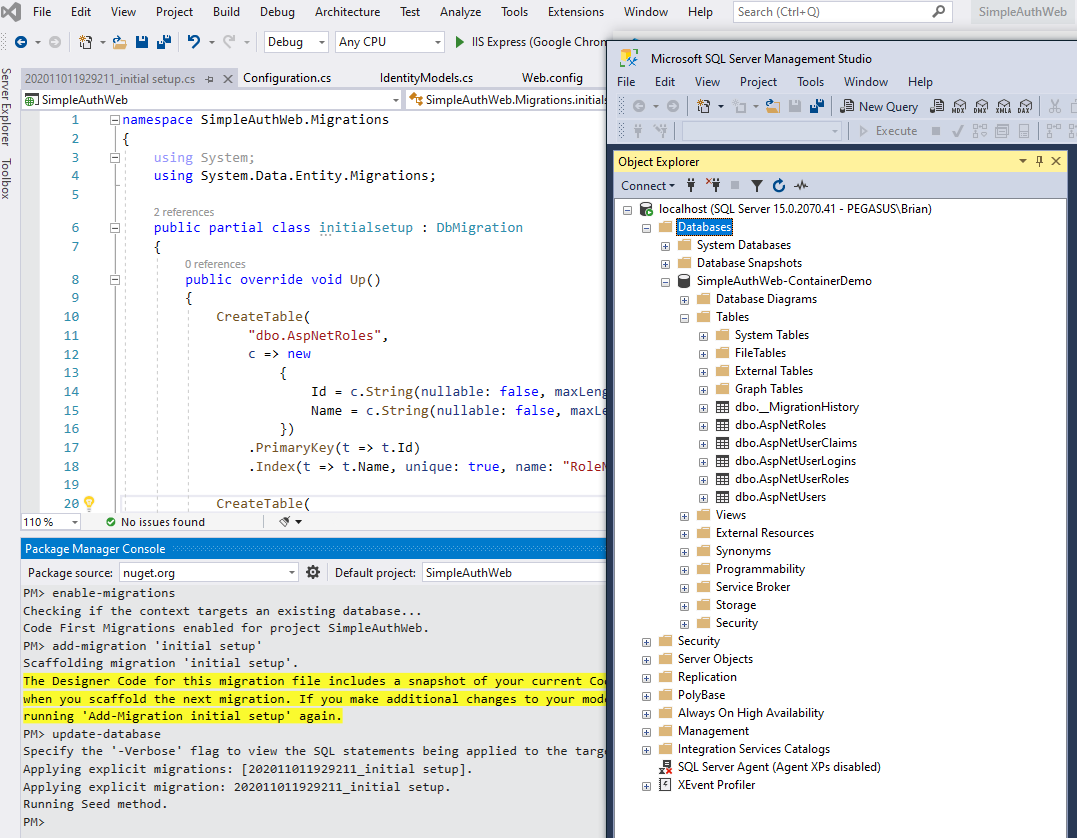Open Analyze menu in Visual Studio
The height and width of the screenshot is (838, 1077).
460,12
